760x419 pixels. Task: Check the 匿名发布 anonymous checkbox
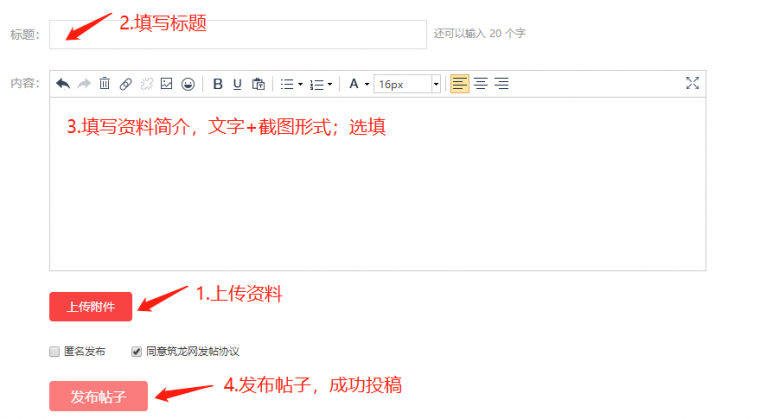click(55, 352)
